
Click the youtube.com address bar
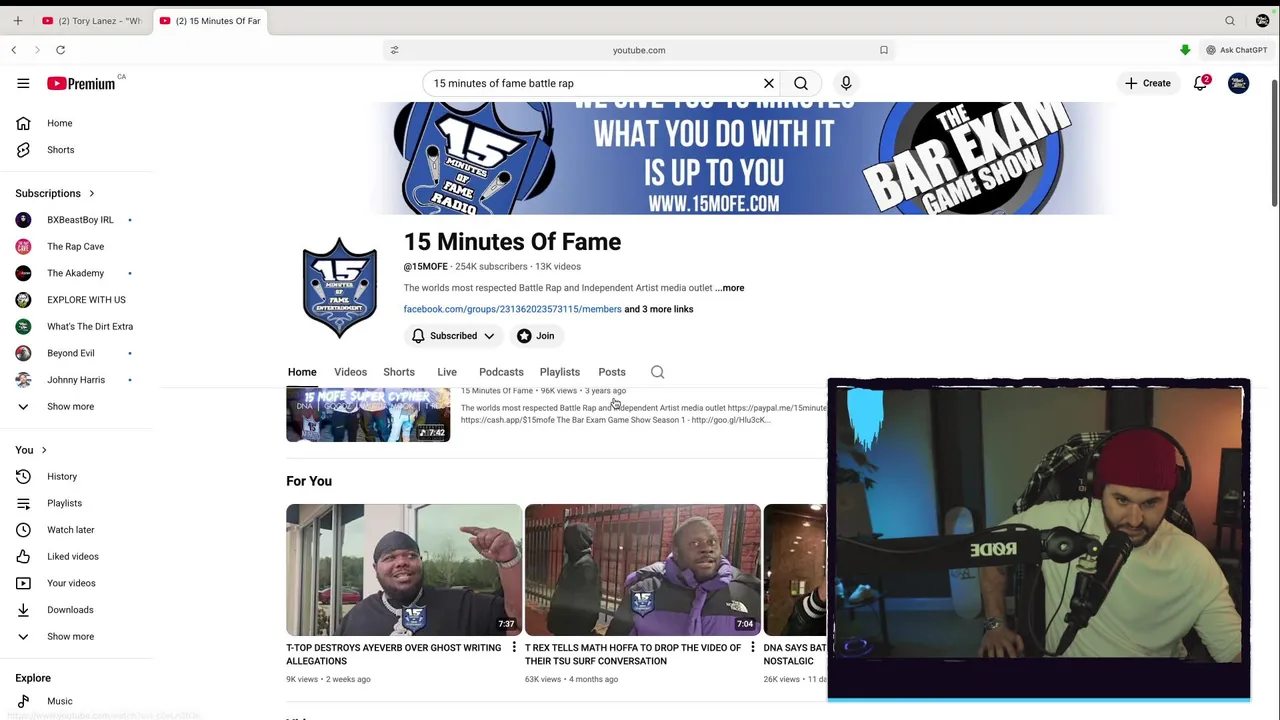point(639,50)
